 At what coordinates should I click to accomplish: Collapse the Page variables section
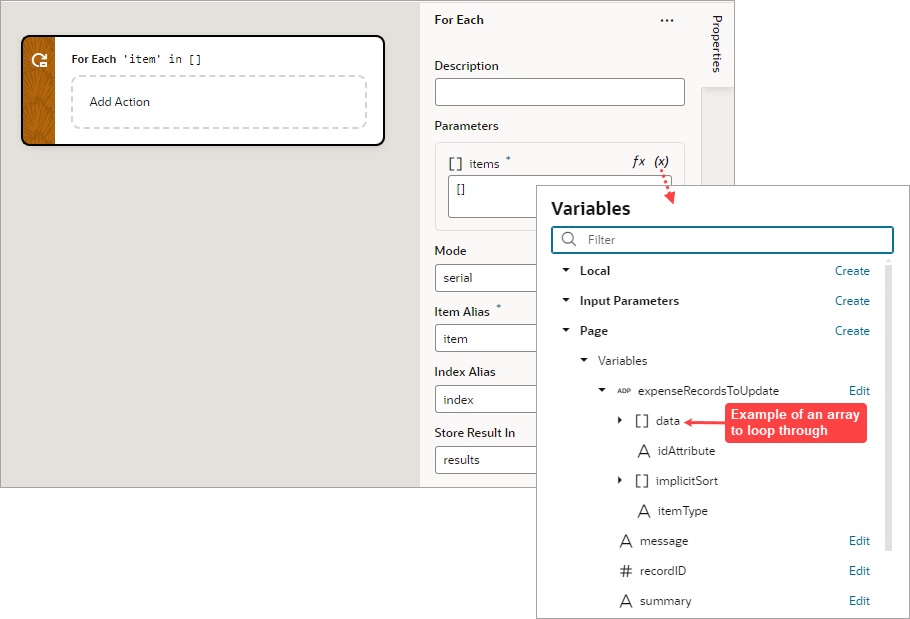(x=564, y=330)
